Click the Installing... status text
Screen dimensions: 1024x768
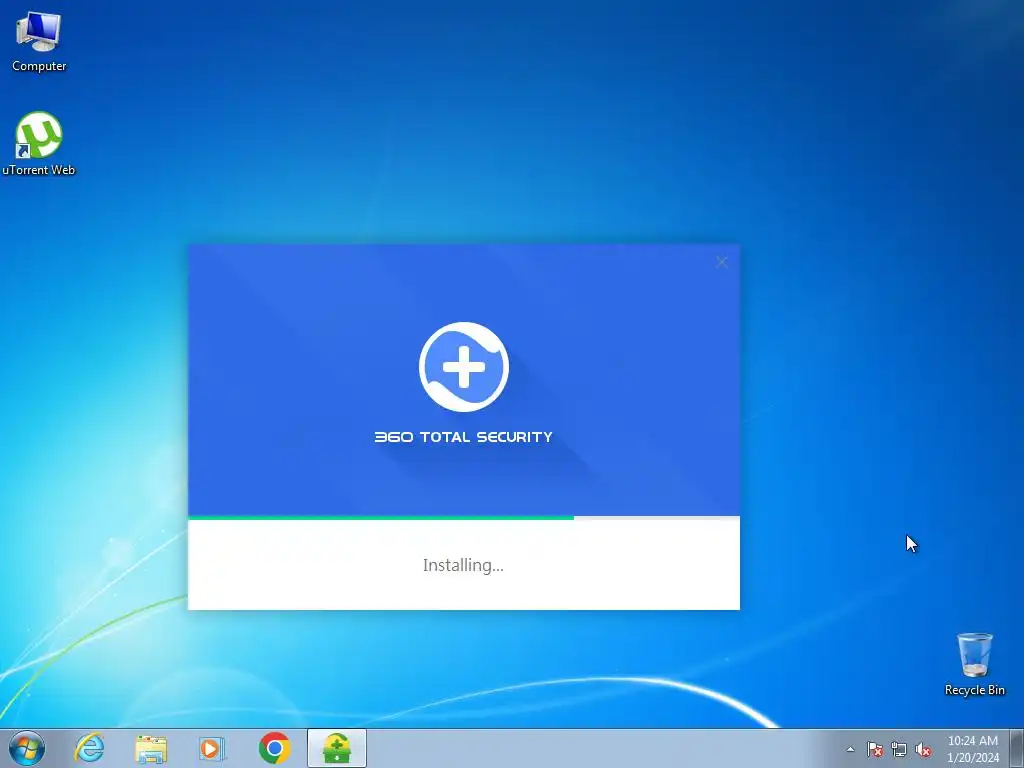(x=463, y=565)
